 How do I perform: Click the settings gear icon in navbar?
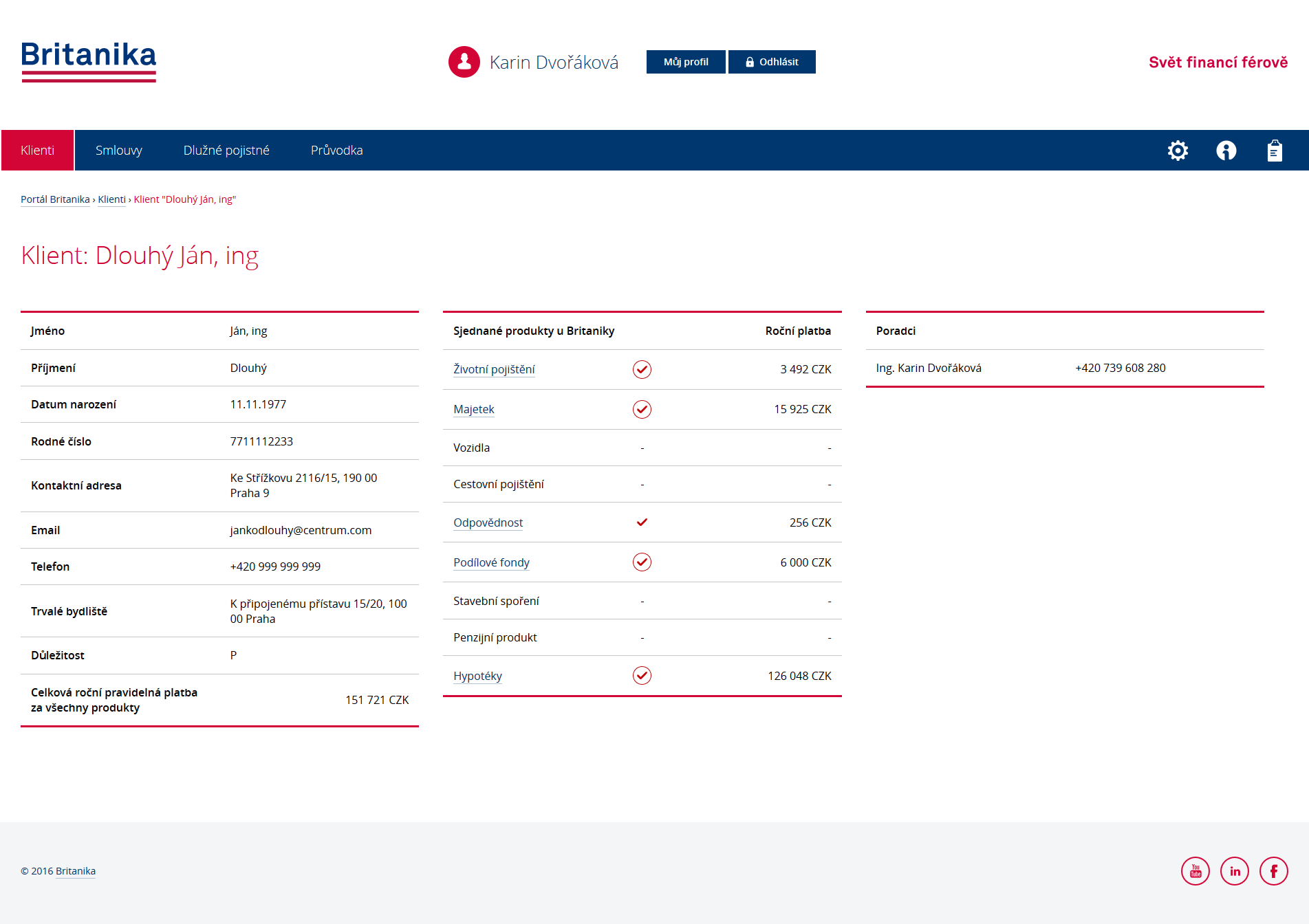point(1178,151)
